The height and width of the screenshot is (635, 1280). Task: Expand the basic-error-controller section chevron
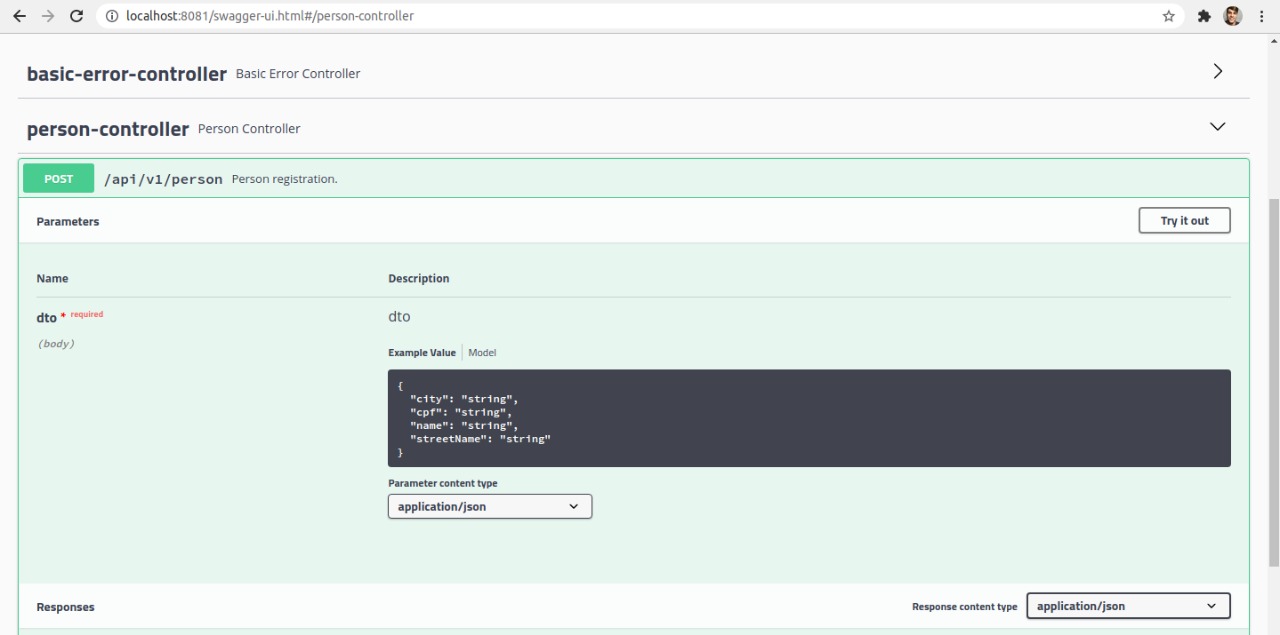pos(1217,71)
